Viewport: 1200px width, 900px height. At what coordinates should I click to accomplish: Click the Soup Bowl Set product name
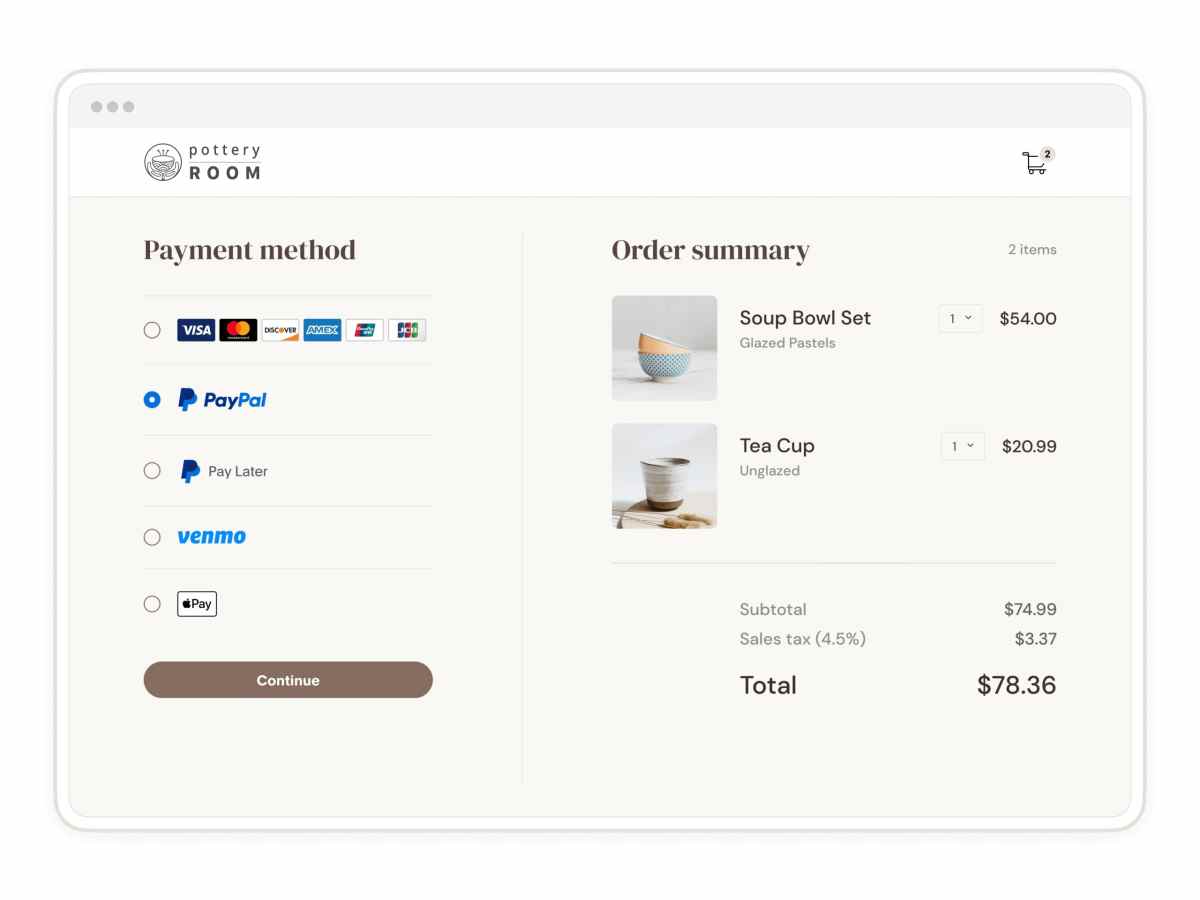pyautogui.click(x=804, y=318)
